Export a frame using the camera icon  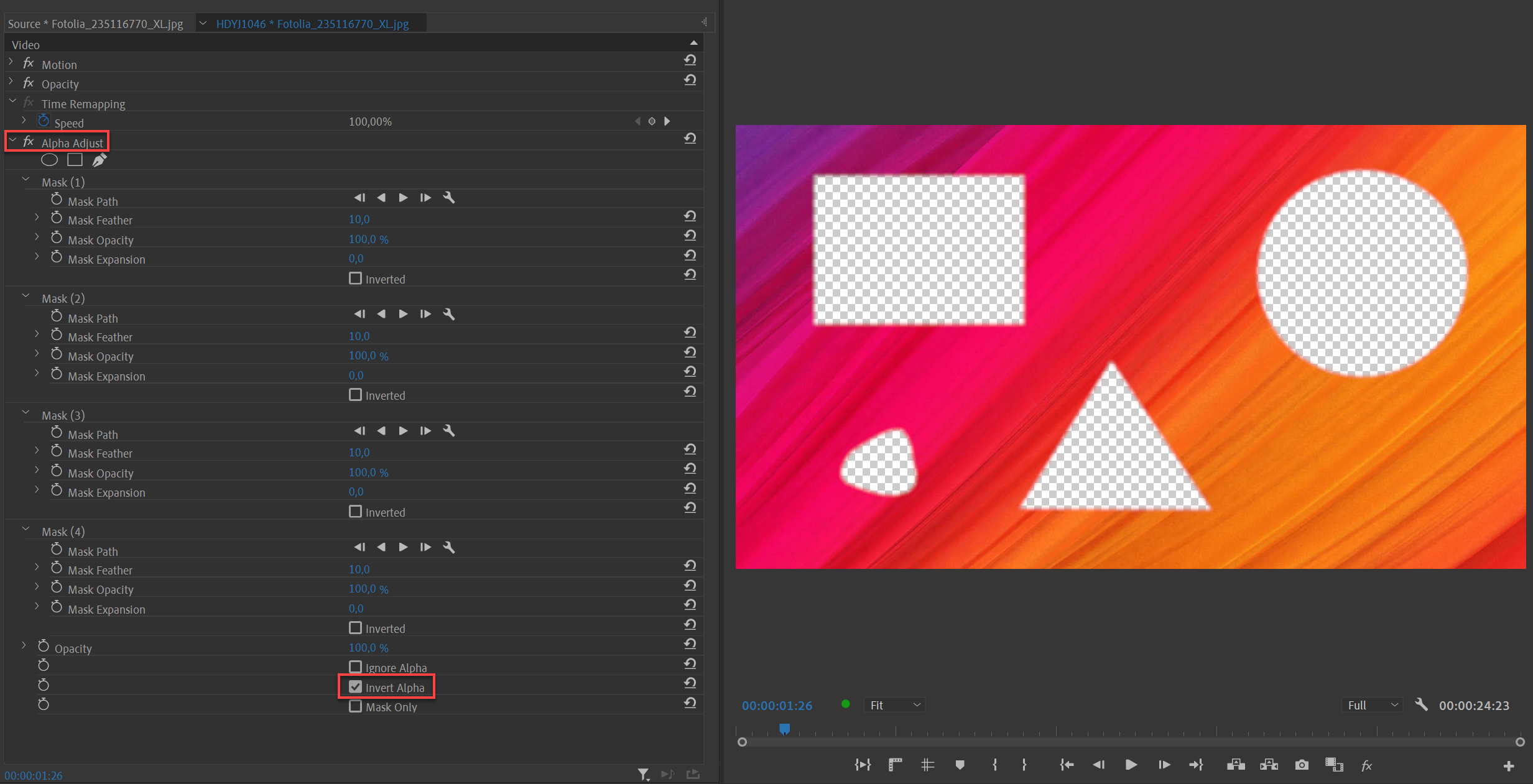click(1302, 765)
